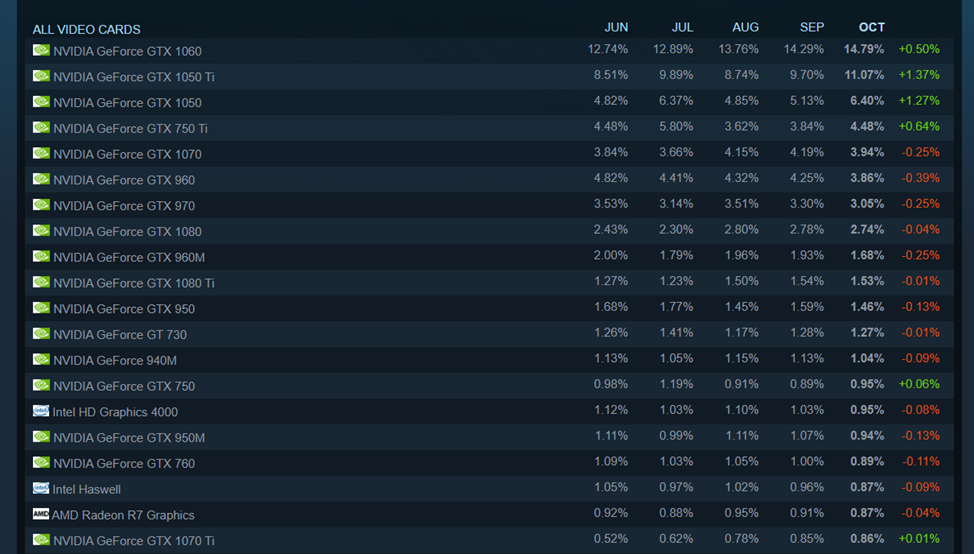The width and height of the screenshot is (974, 554).
Task: Click the NVIDIA icon beside GTX 750 Ti
Action: (41, 128)
